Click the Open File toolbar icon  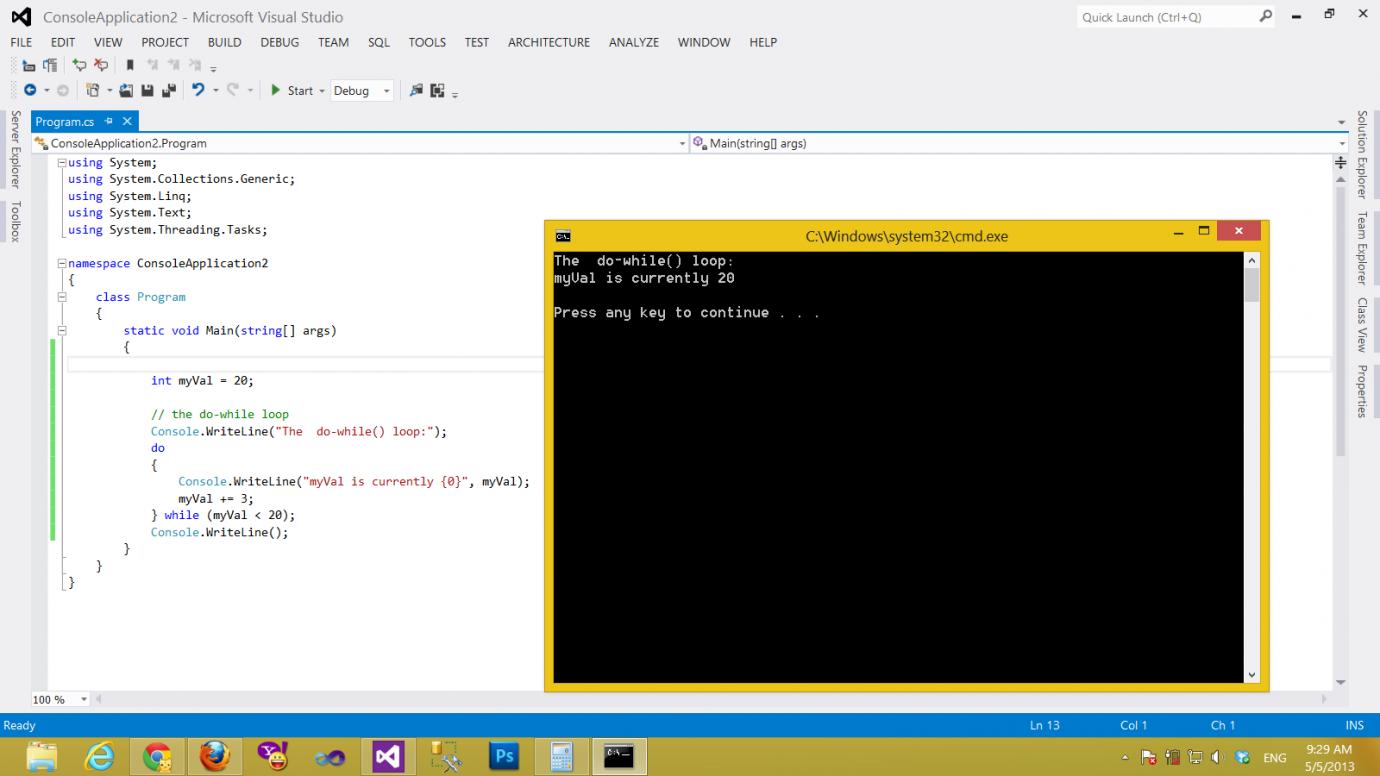coord(127,90)
